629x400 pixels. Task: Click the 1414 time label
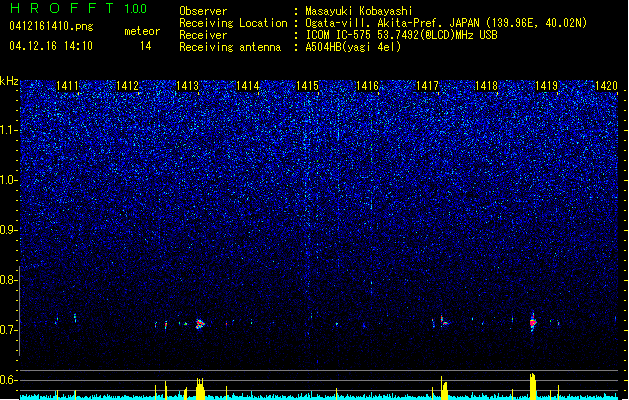tap(248, 86)
